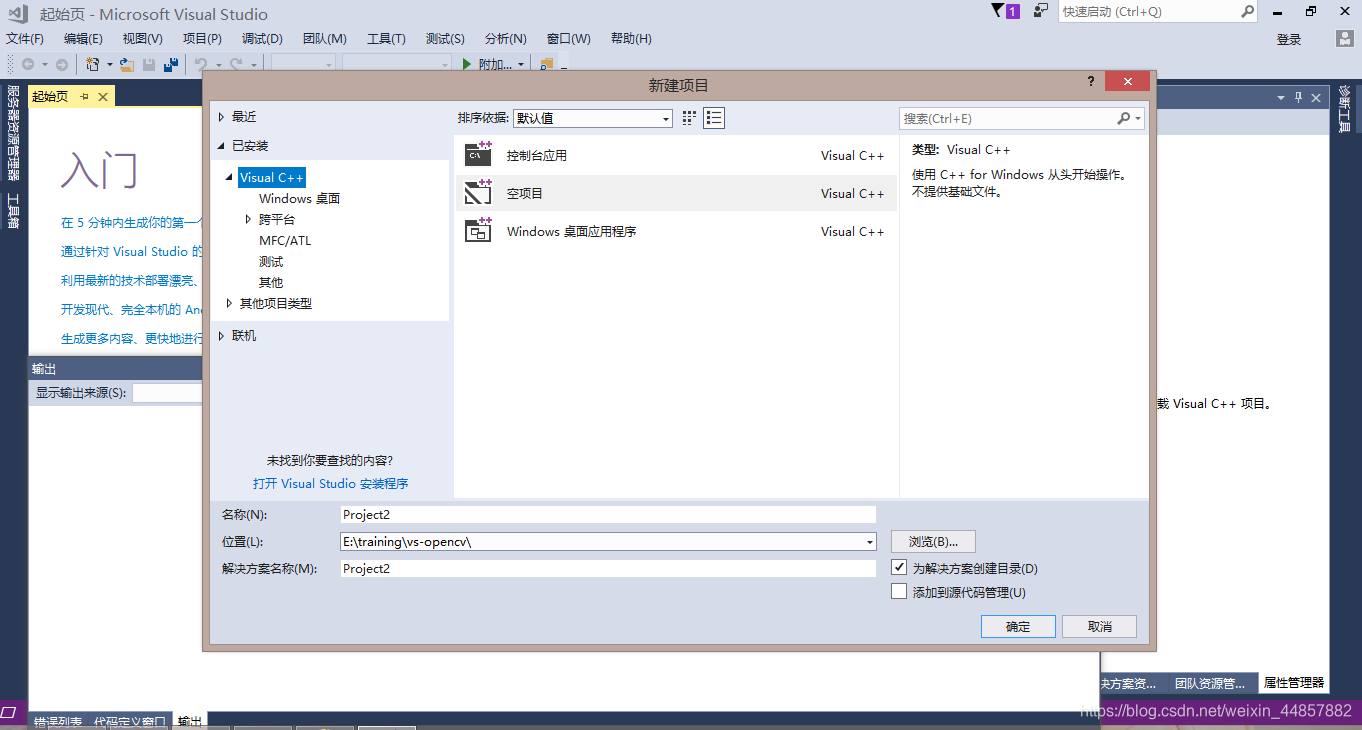1362x730 pixels.
Task: Click the green start debugging arrow
Action: pyautogui.click(x=467, y=64)
